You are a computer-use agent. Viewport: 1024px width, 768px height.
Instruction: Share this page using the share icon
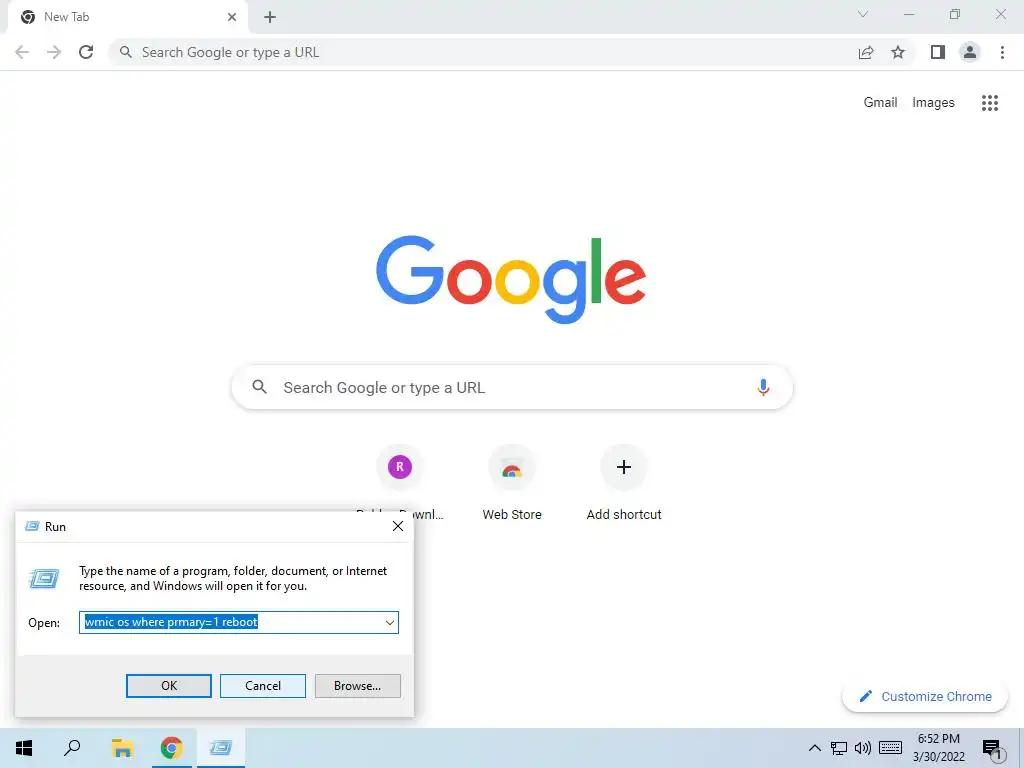click(866, 52)
